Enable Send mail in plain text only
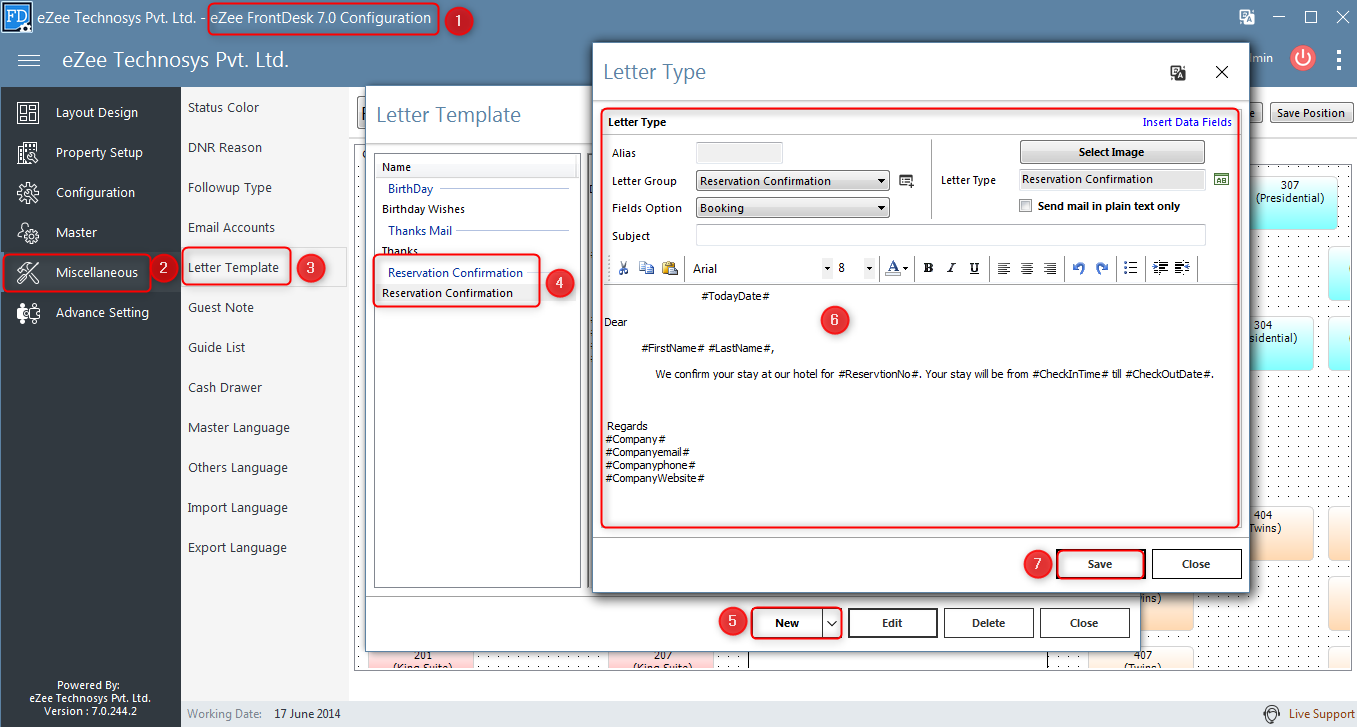 point(1025,206)
